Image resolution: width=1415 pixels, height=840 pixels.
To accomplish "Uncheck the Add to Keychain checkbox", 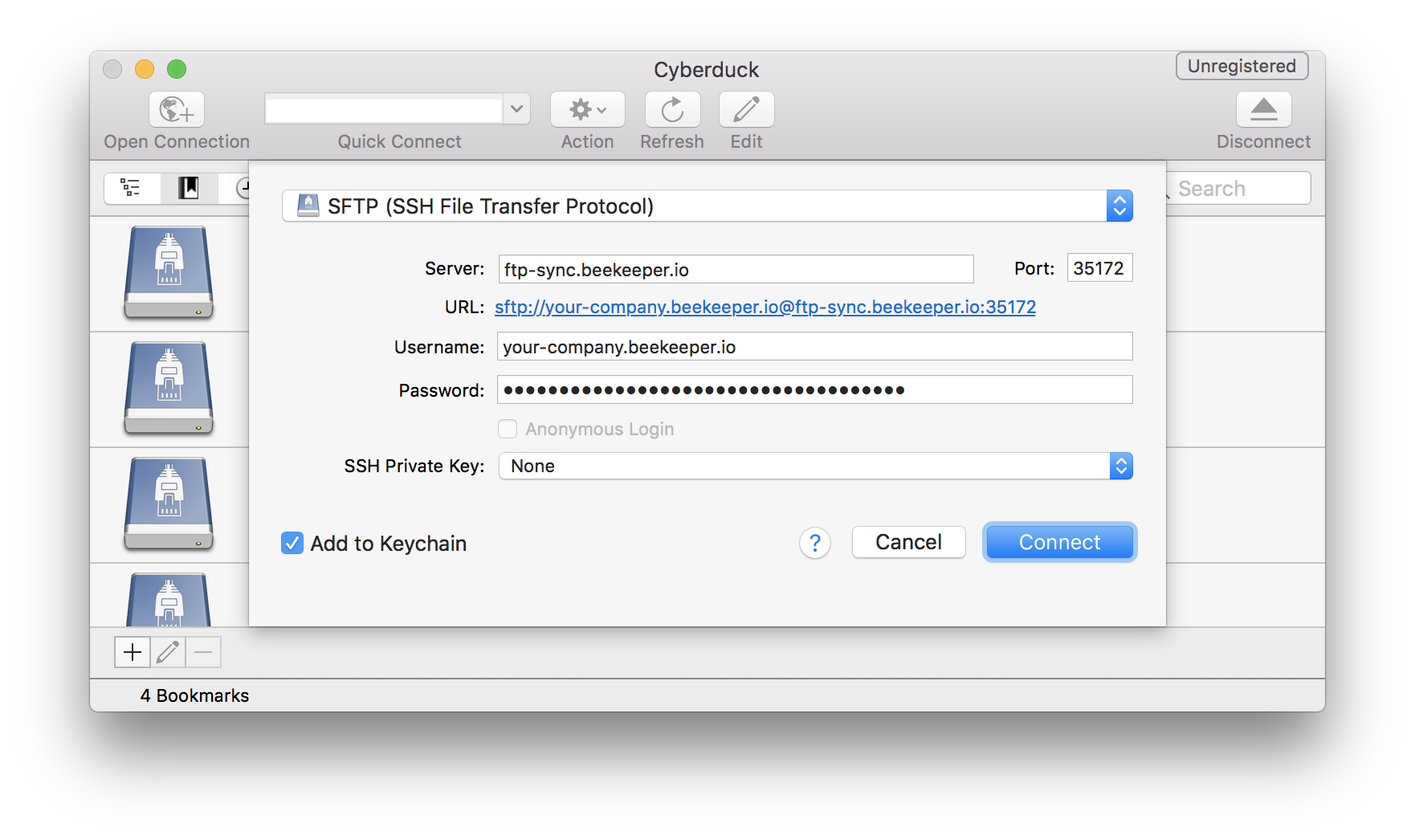I will (292, 544).
